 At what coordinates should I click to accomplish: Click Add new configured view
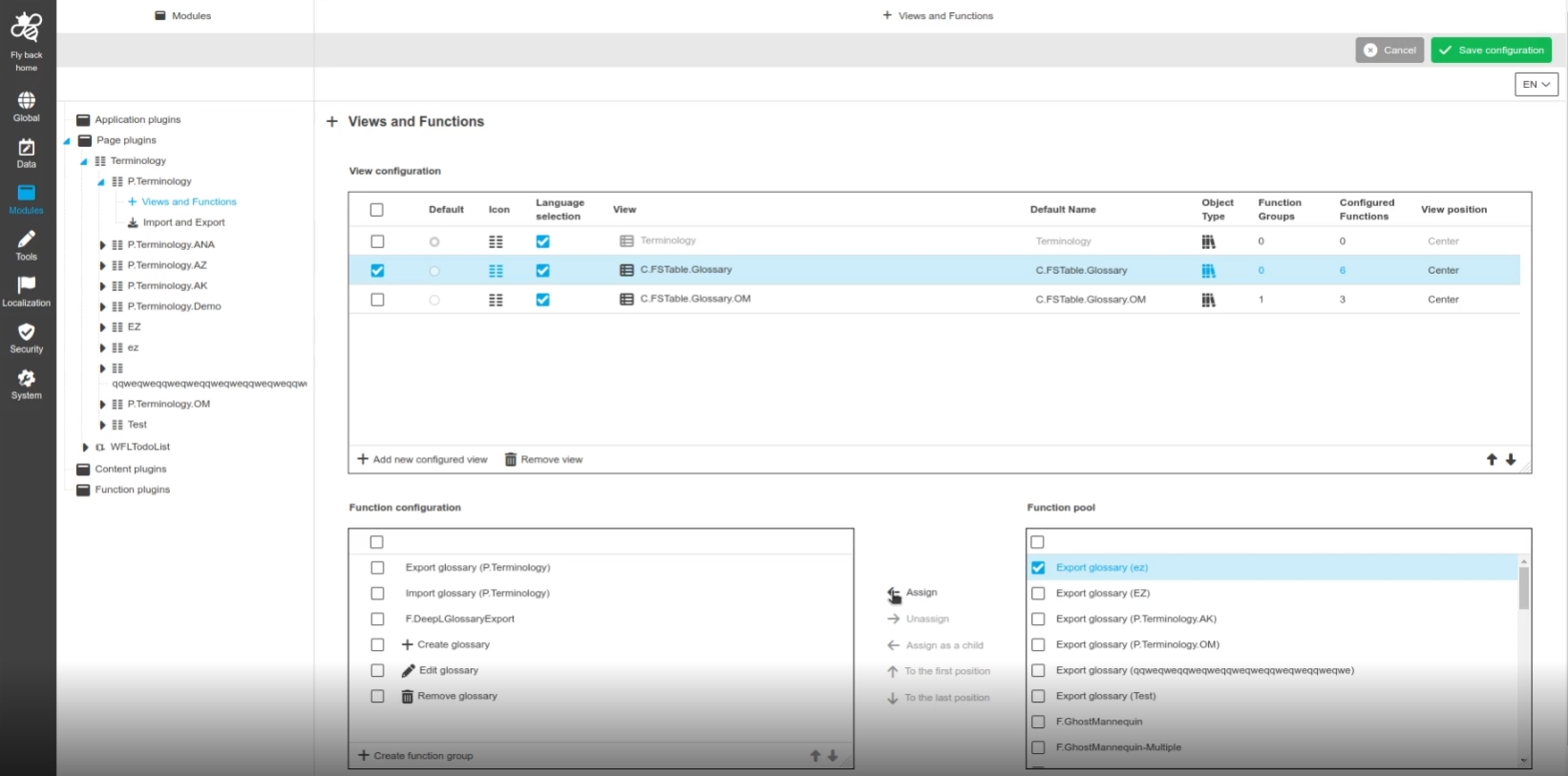[x=422, y=460]
